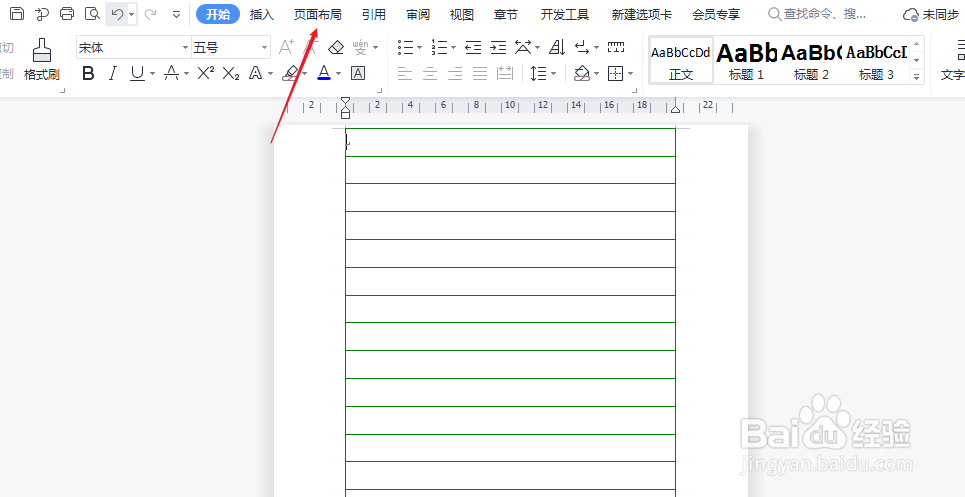Expand font color dropdown arrow

point(338,74)
